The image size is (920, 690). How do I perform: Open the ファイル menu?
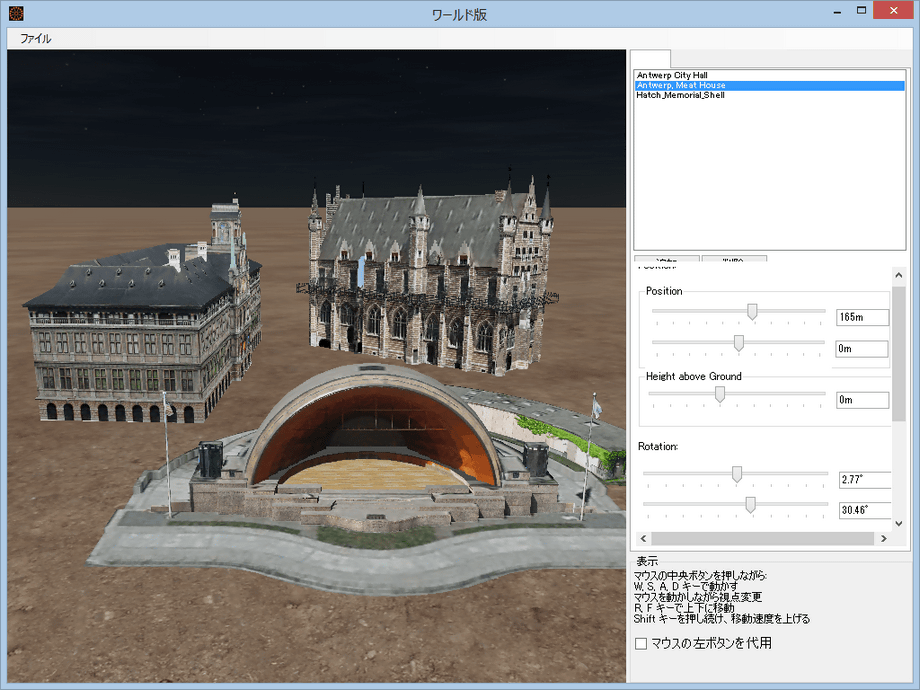click(36, 39)
